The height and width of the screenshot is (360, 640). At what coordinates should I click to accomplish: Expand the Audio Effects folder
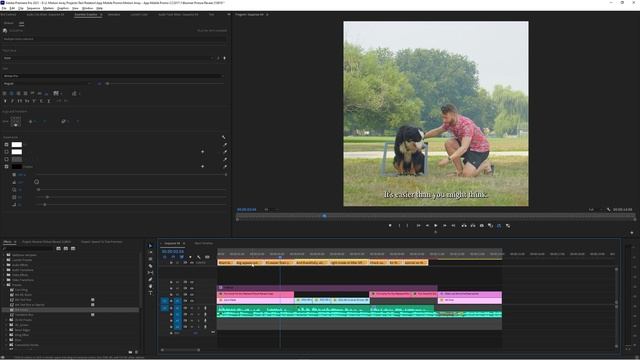pyautogui.click(x=4, y=265)
